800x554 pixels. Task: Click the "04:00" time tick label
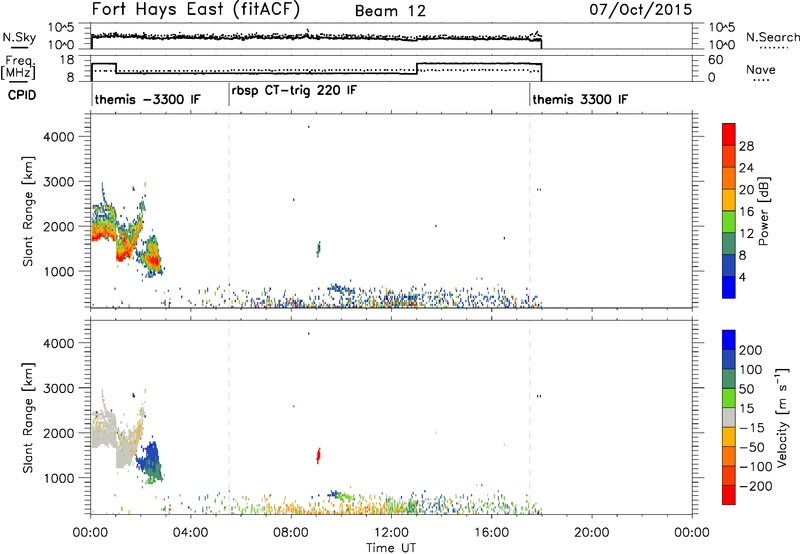[190, 533]
